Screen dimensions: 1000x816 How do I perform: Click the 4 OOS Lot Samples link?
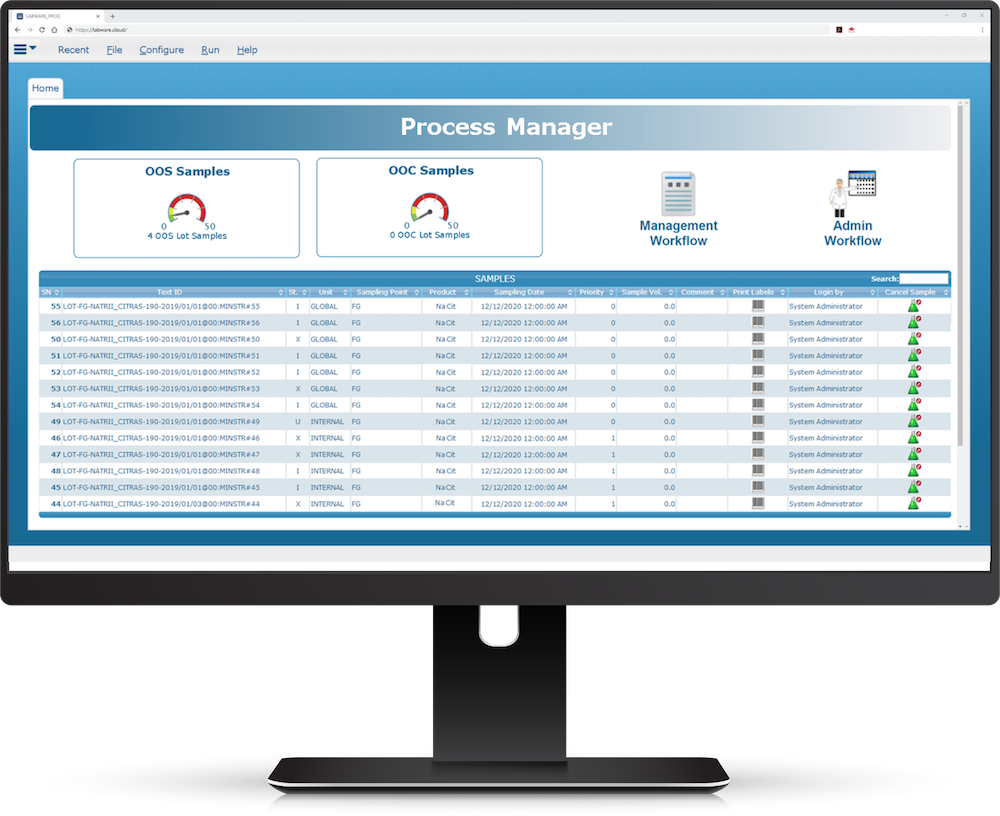pos(185,236)
